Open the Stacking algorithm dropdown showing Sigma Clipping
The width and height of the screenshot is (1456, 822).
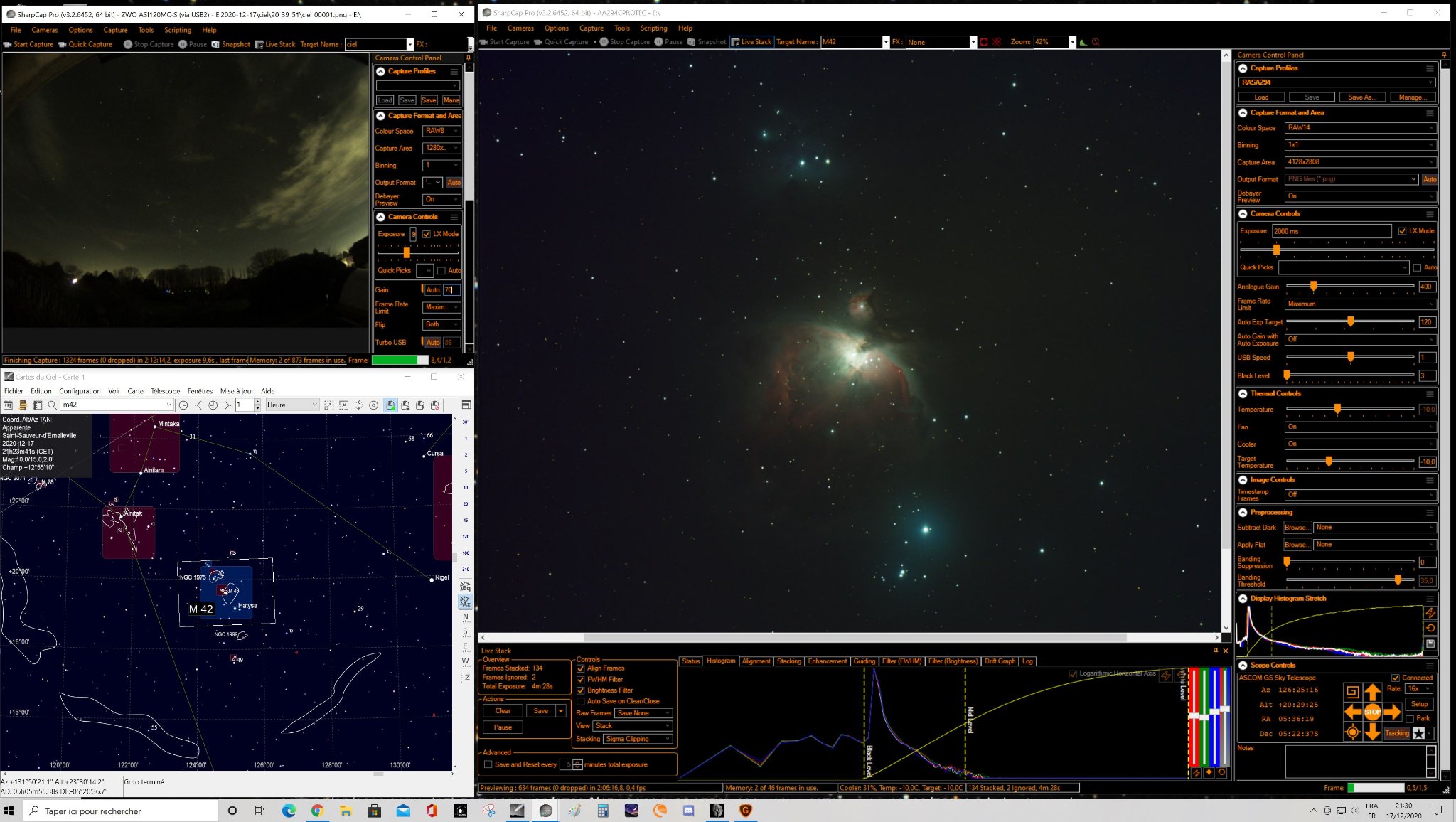(x=638, y=739)
